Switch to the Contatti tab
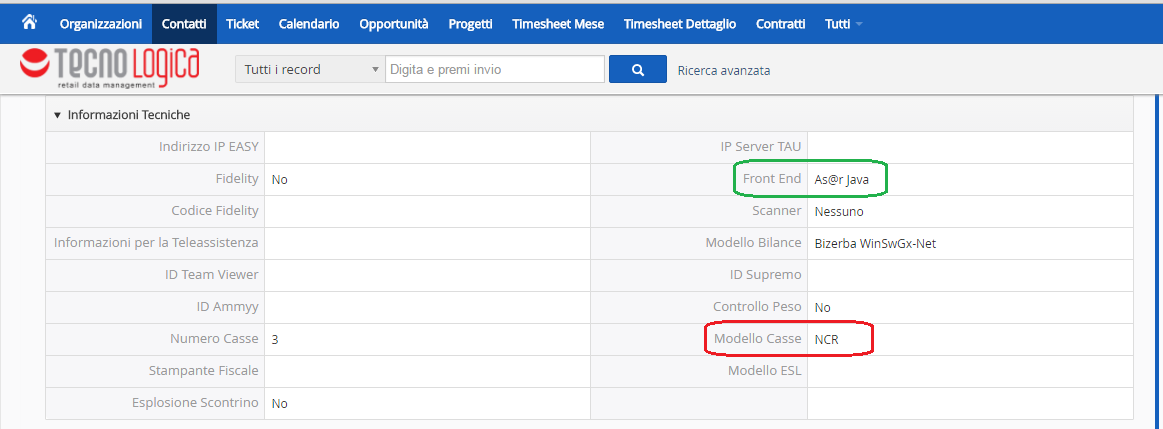 point(184,23)
